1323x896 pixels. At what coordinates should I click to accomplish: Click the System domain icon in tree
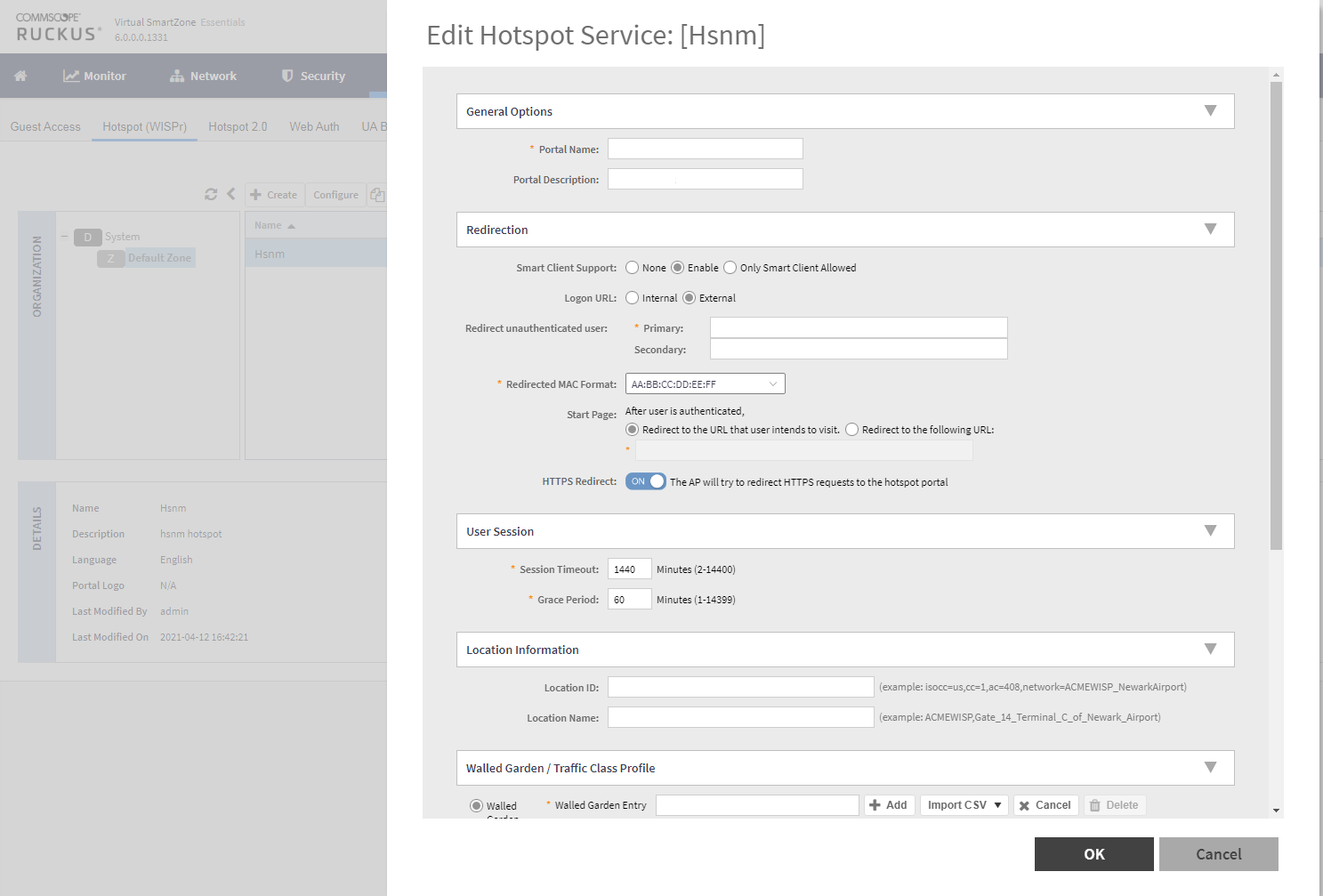click(x=87, y=237)
